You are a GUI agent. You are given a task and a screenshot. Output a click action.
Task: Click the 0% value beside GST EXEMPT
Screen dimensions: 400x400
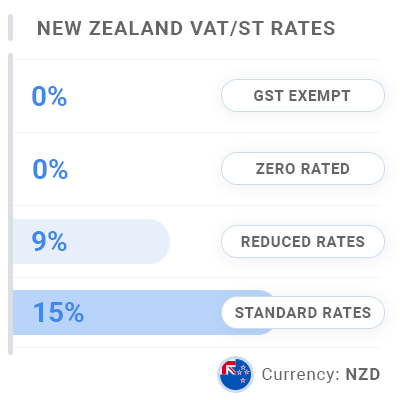[x=49, y=96]
